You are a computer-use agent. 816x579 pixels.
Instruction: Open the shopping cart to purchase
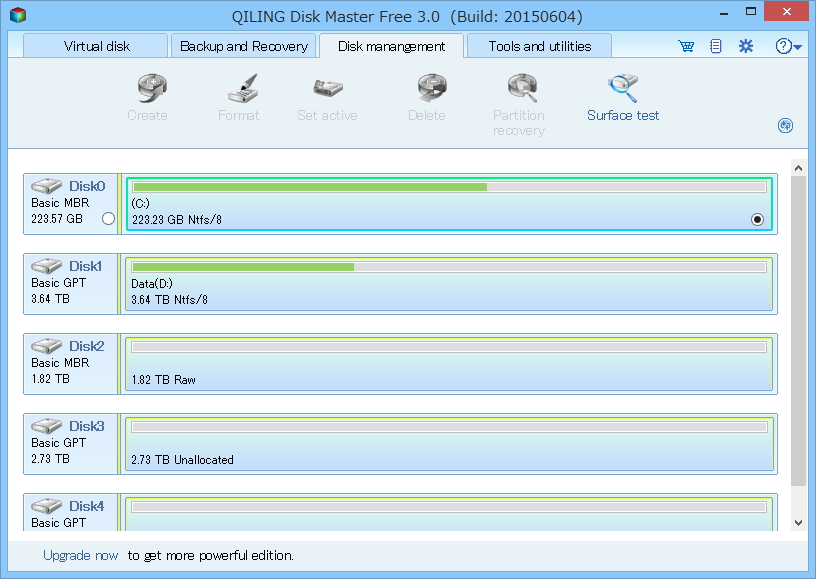[686, 45]
